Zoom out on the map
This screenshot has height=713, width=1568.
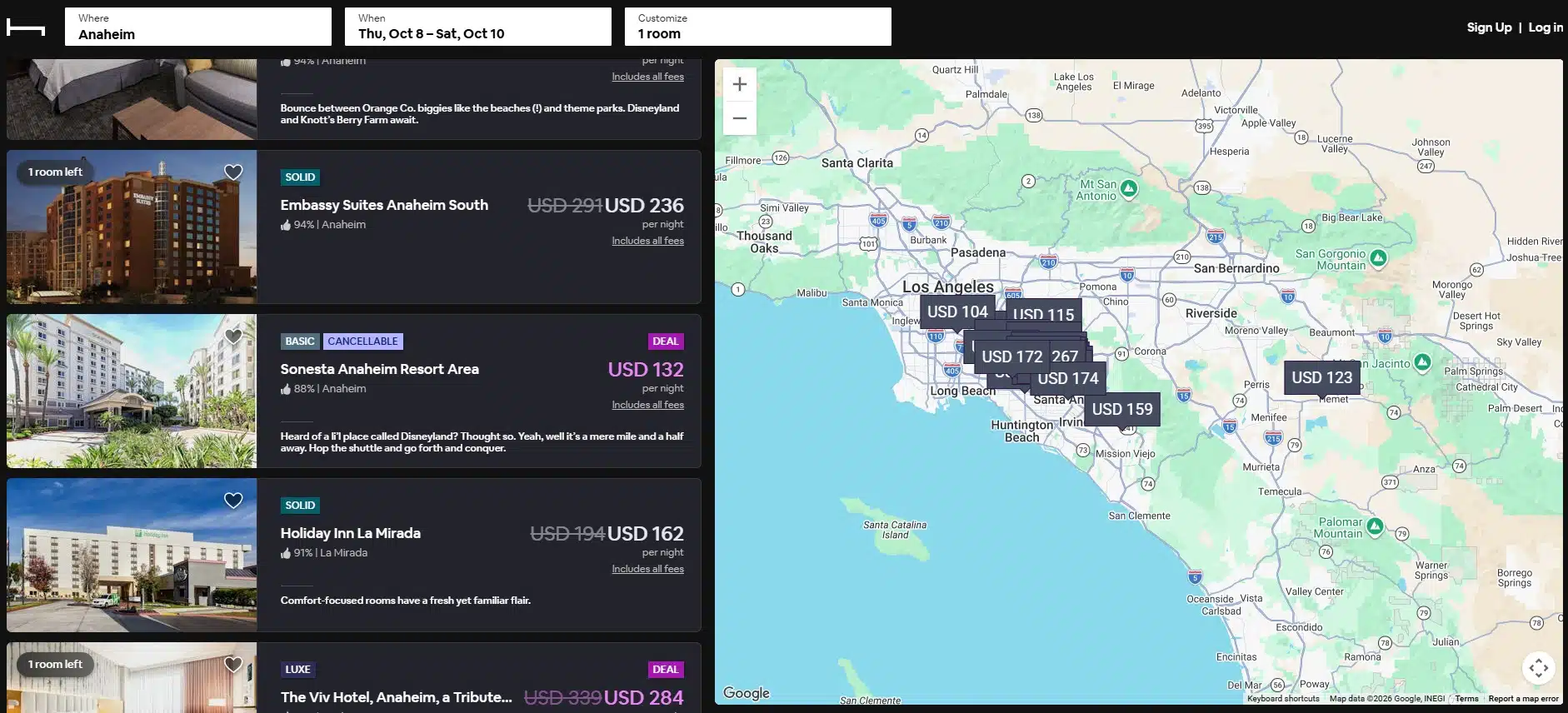(x=739, y=118)
